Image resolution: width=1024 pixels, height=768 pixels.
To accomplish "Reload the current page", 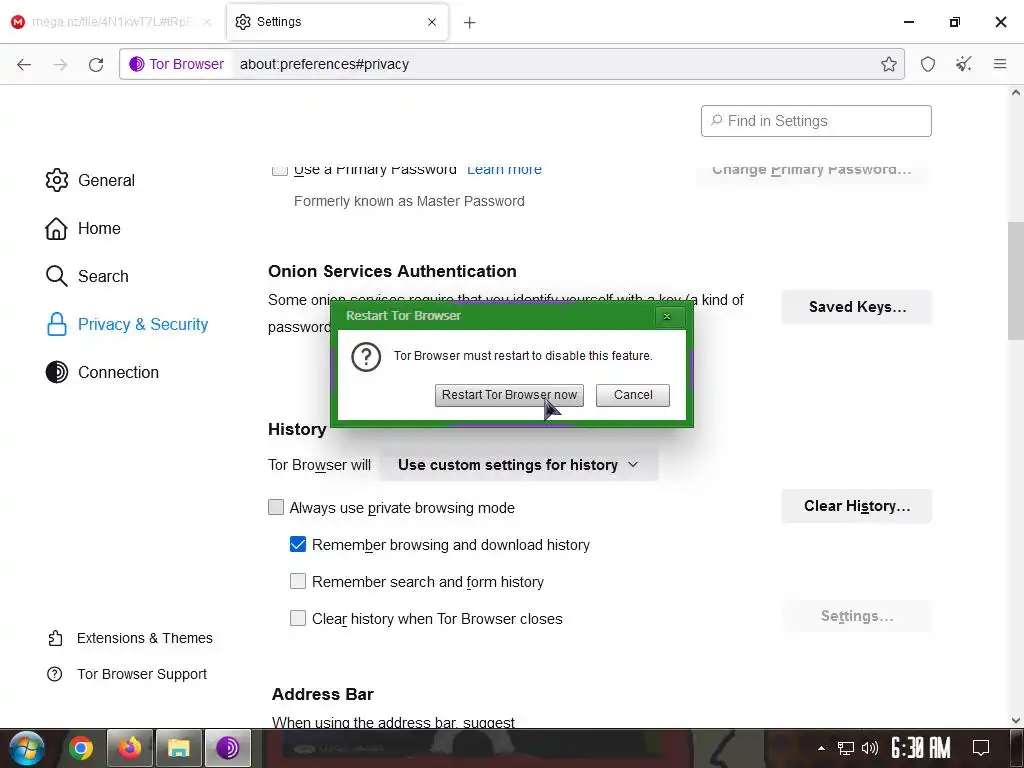I will point(96,64).
